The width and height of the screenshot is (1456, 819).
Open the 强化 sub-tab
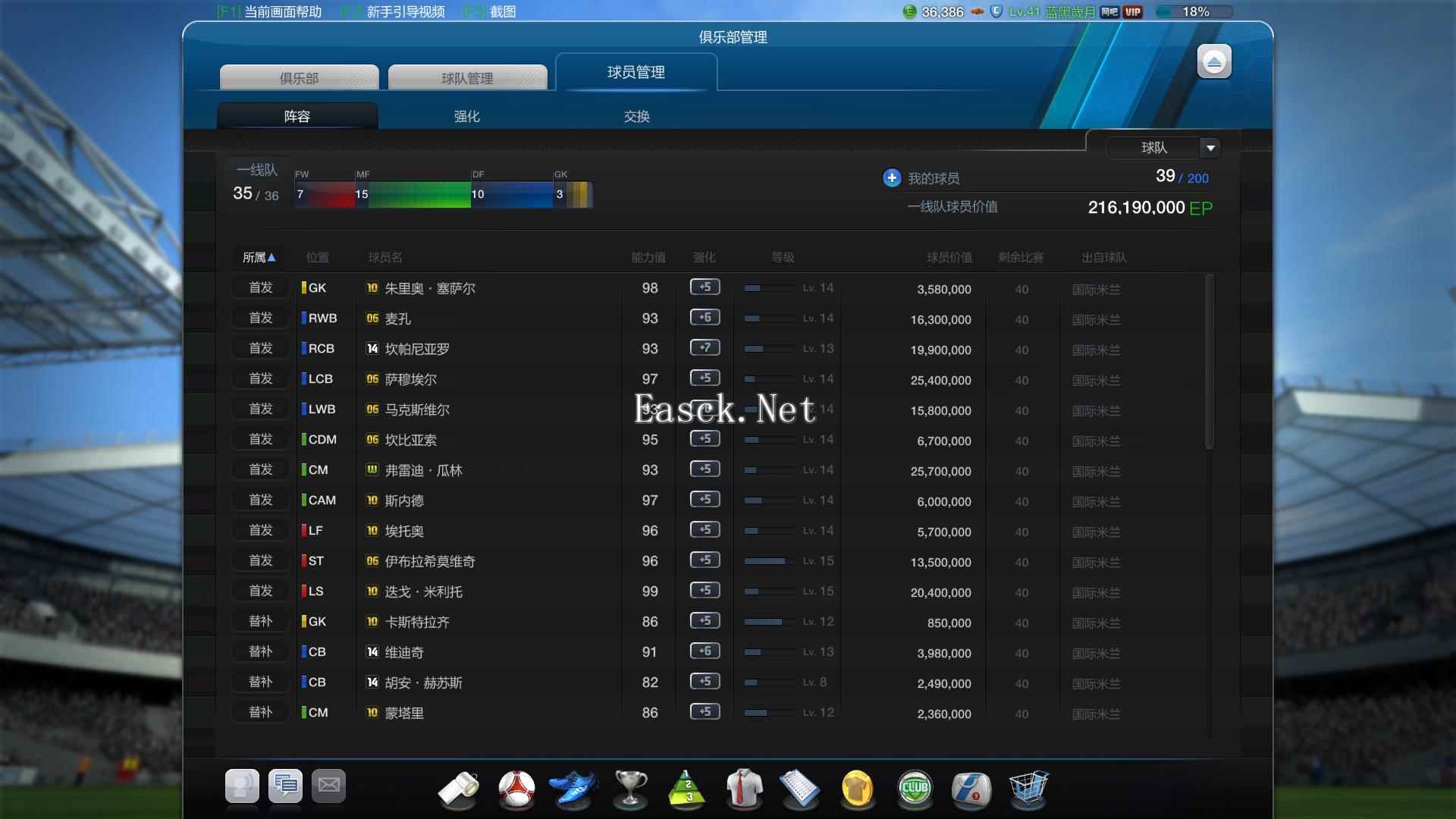pos(467,116)
